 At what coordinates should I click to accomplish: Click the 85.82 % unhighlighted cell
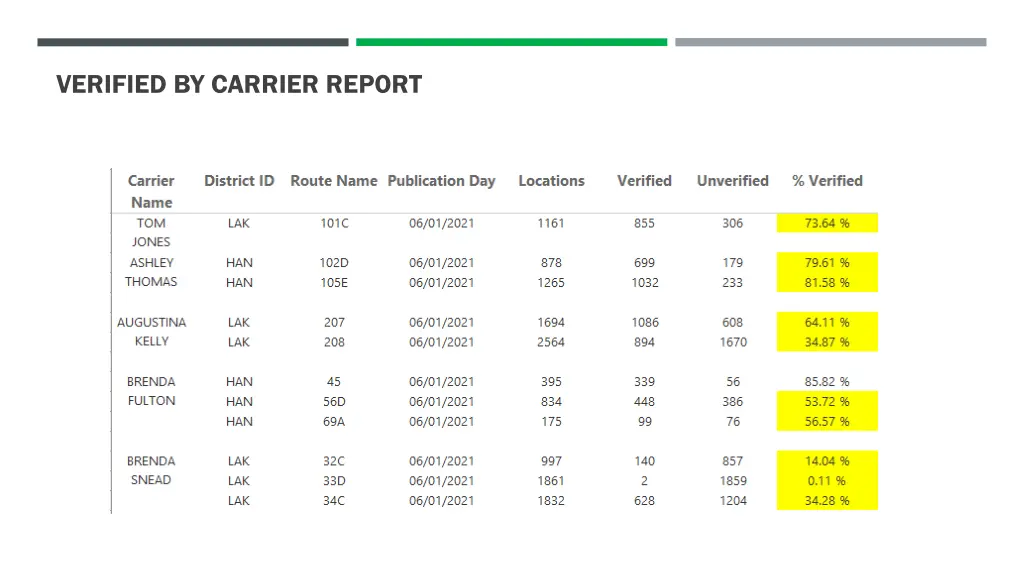(x=827, y=381)
